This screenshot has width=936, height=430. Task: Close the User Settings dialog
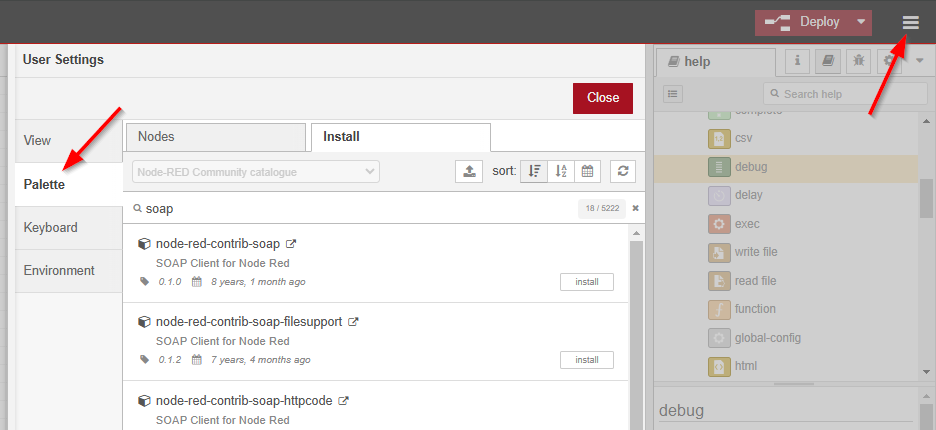(x=602, y=98)
